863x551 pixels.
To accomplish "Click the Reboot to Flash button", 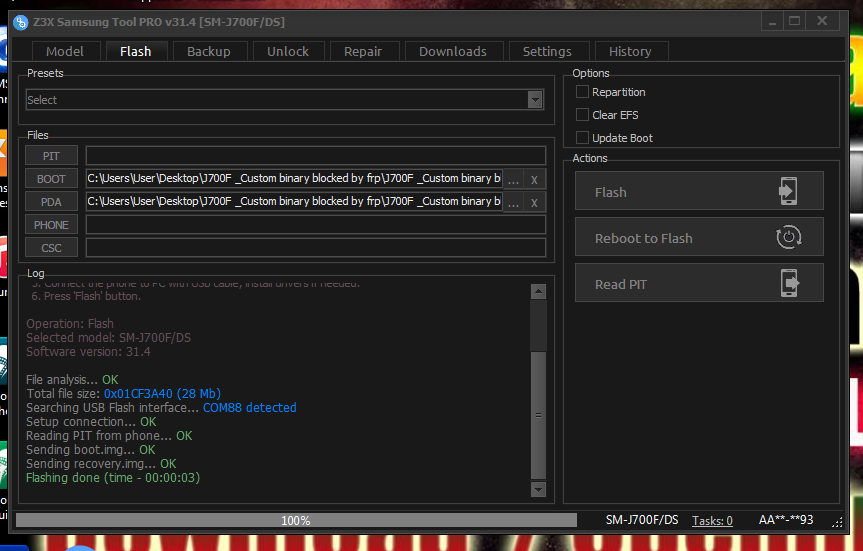I will [x=699, y=237].
